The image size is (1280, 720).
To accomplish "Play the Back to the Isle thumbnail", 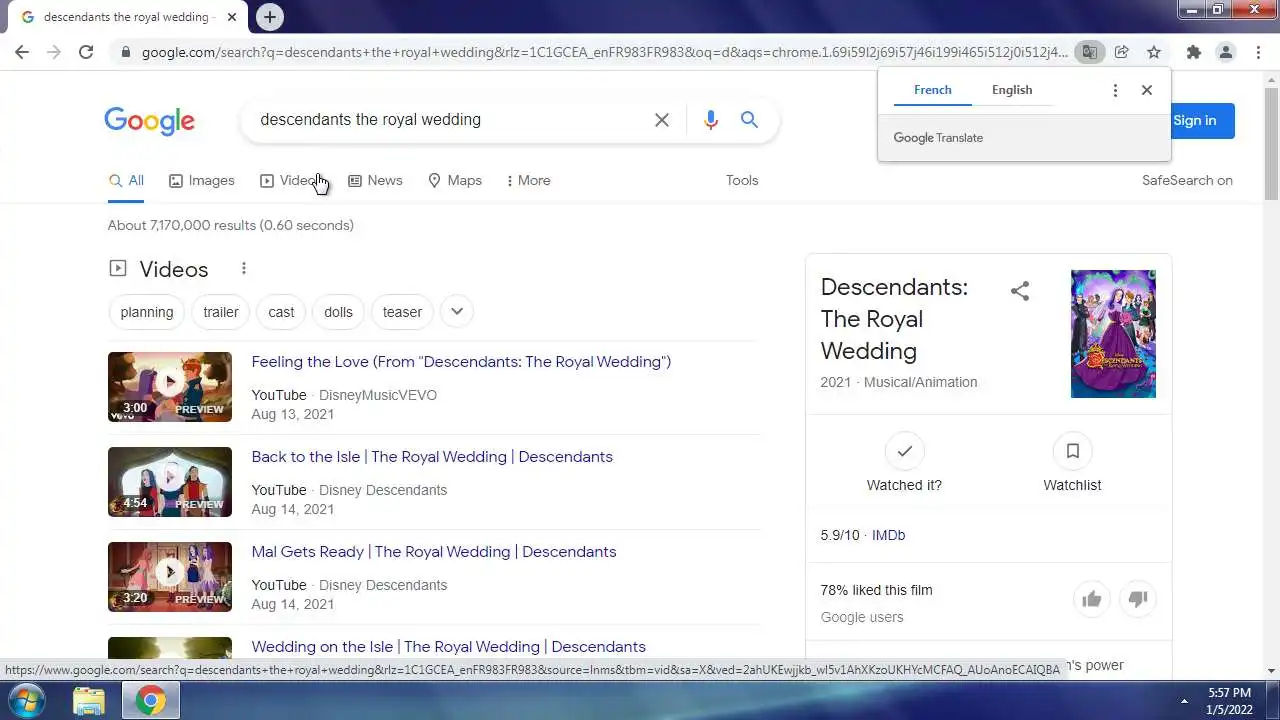I will click(x=170, y=482).
